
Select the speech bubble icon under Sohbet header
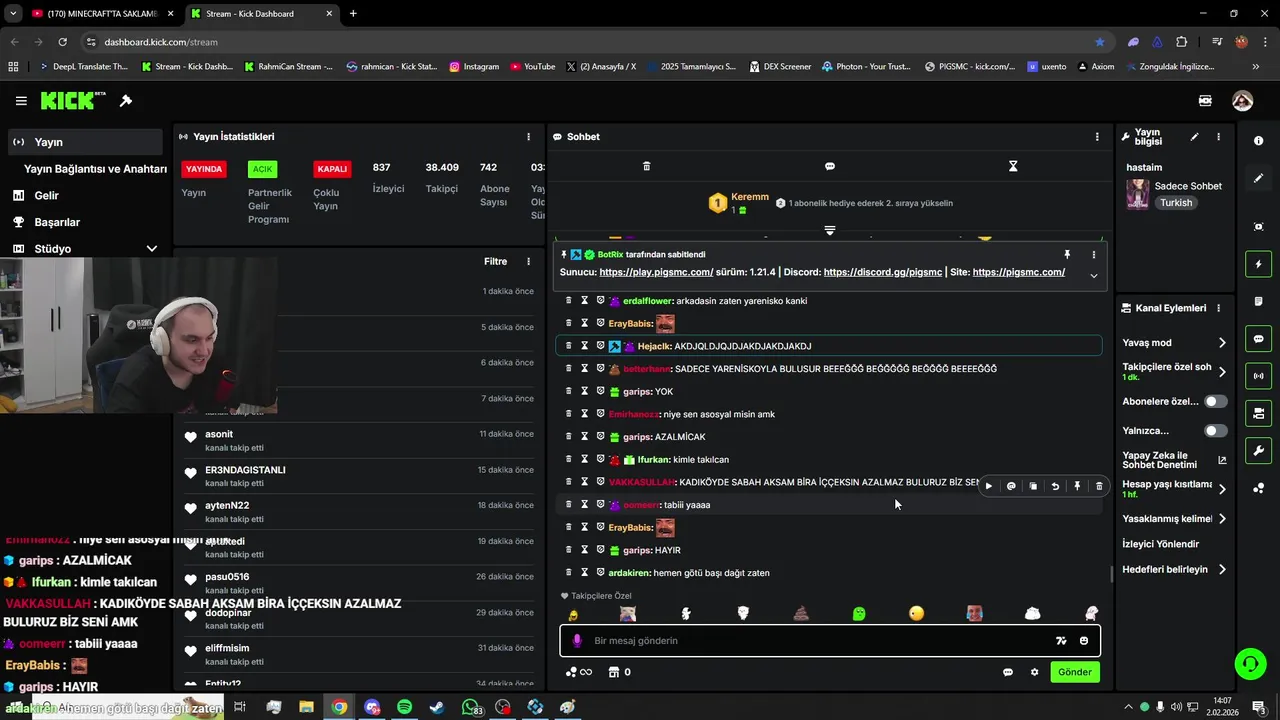pyautogui.click(x=829, y=166)
